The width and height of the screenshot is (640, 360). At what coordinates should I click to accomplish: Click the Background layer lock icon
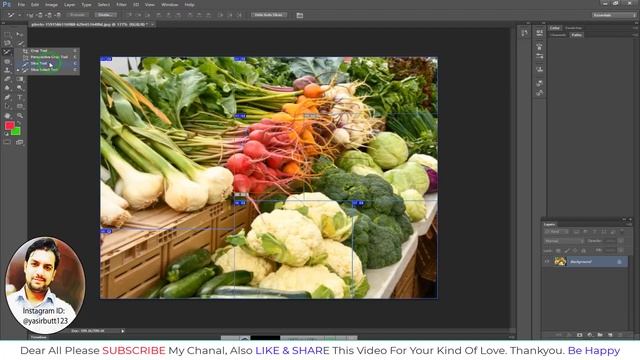pos(619,262)
